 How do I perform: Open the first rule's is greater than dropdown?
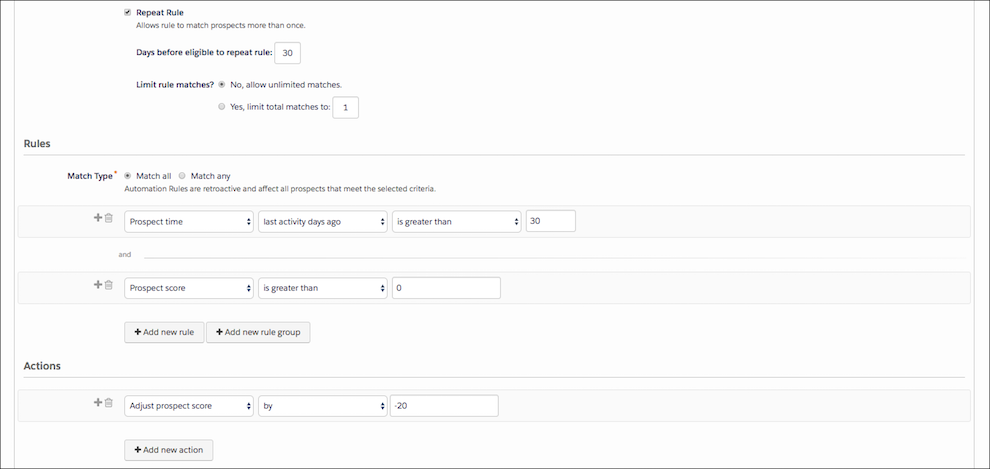pyautogui.click(x=456, y=222)
